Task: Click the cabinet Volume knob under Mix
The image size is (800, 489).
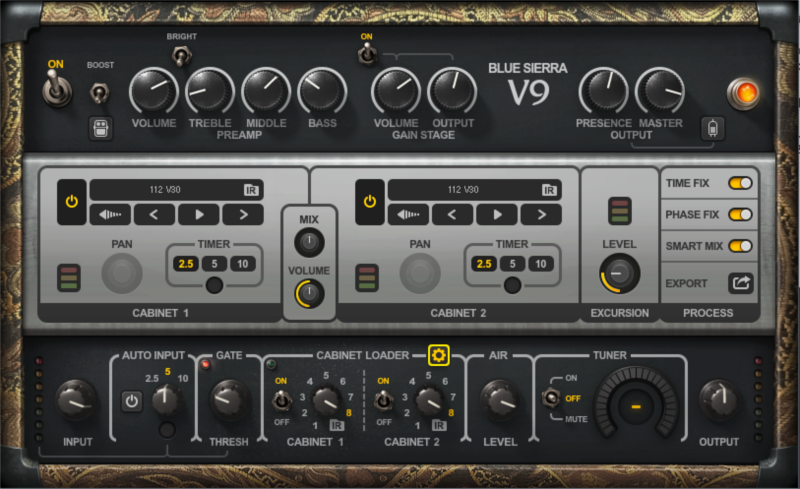Action: 309,294
